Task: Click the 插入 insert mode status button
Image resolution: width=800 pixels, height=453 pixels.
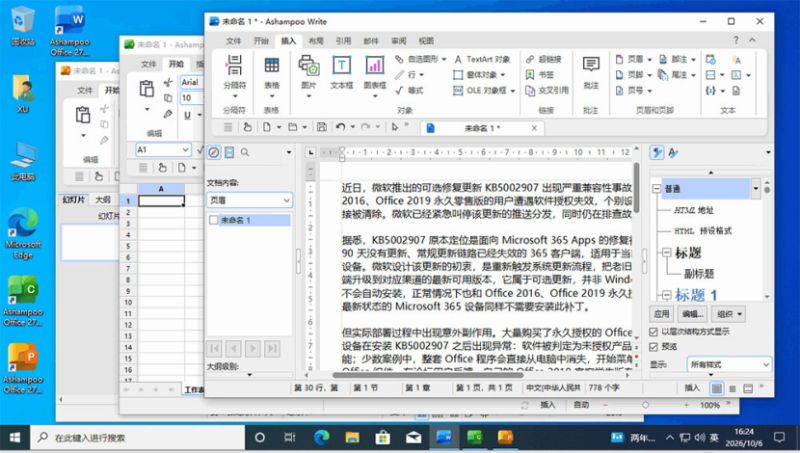Action: click(692, 388)
